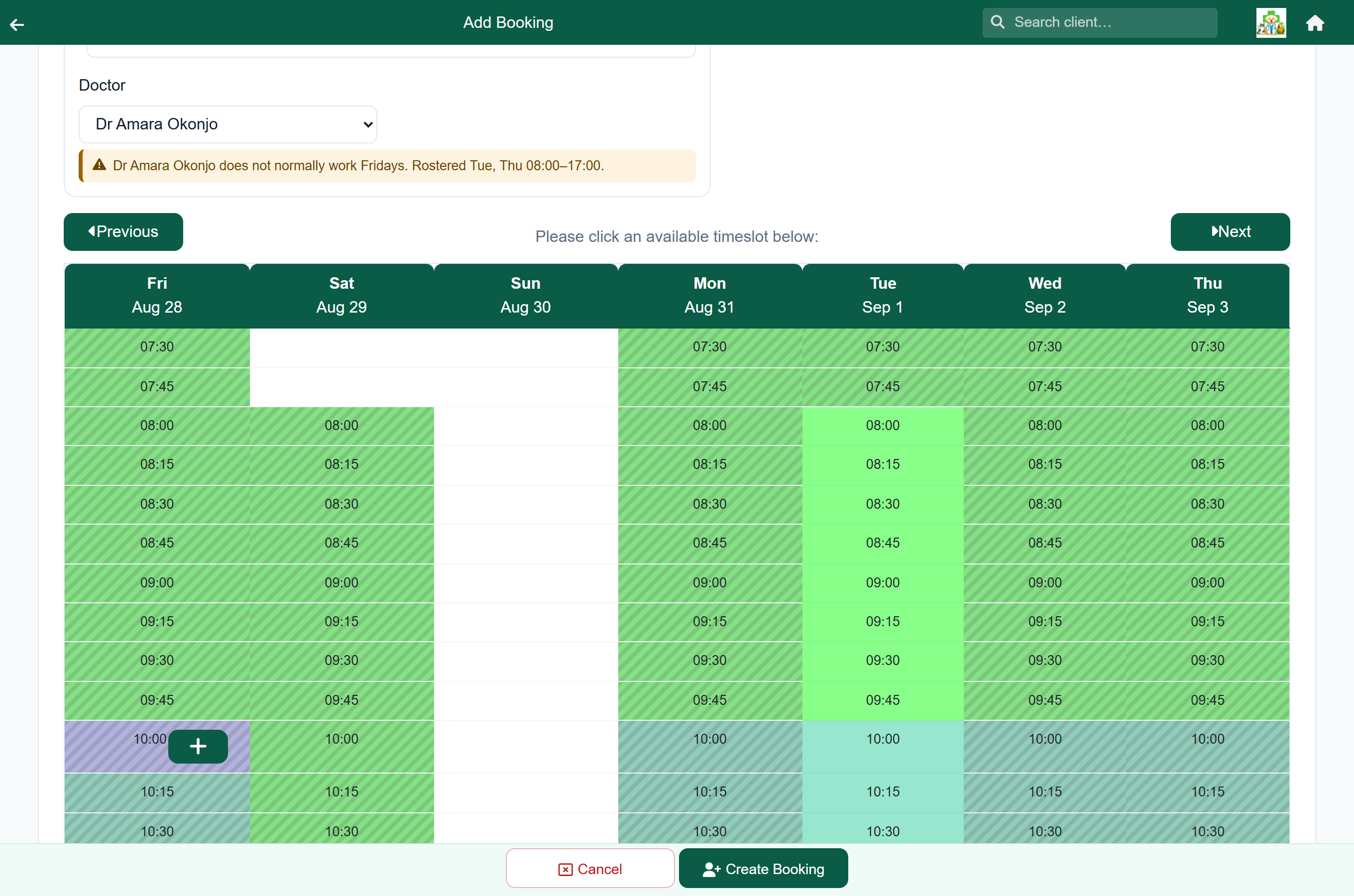Screen dimensions: 1354x896
Task: Add booking with plus icon at Fri 10:00
Action: (x=198, y=746)
